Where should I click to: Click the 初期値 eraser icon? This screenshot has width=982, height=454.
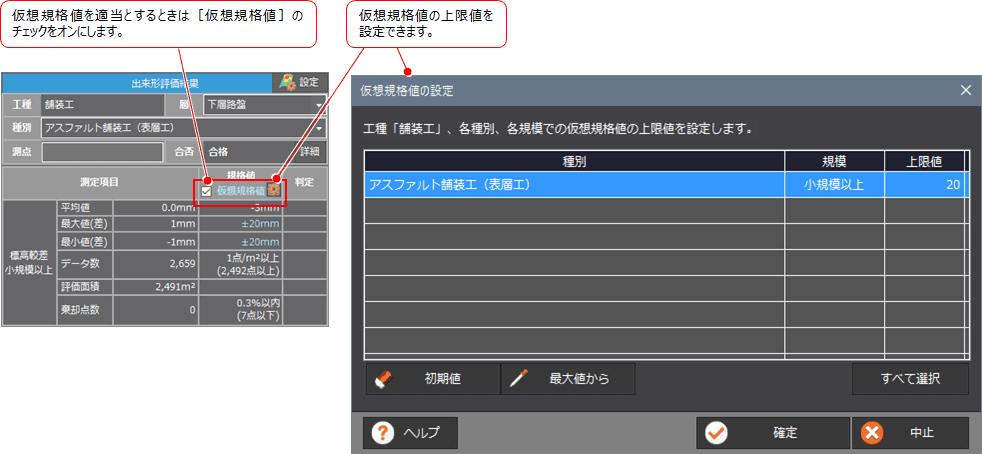click(383, 379)
